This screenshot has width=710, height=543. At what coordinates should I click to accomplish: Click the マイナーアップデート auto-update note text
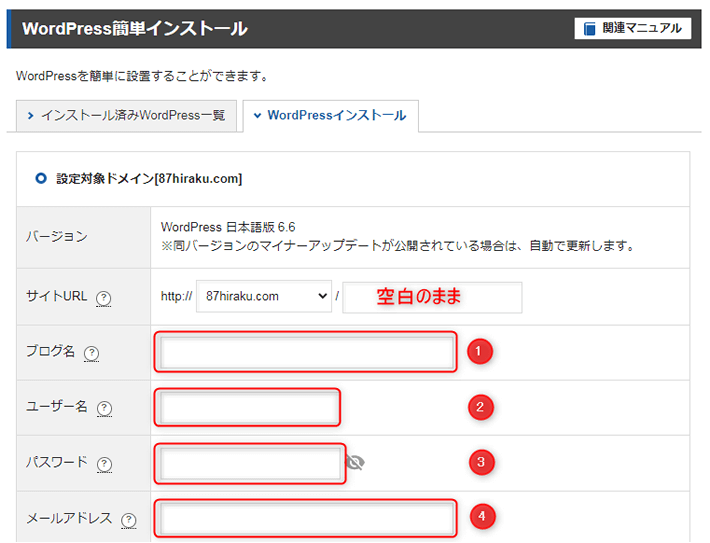pos(397,246)
